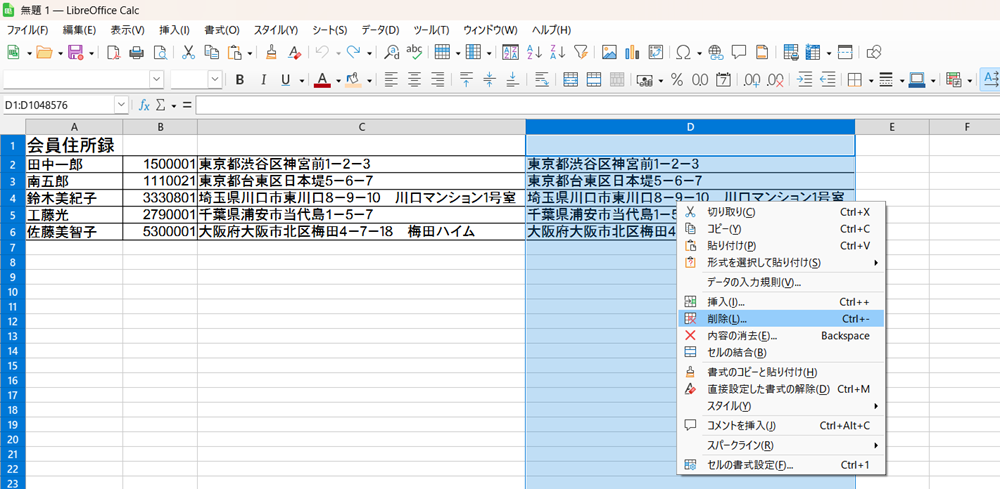The width and height of the screenshot is (1000, 489).
Task: Open the Font Color dropdown arrow
Action: click(x=338, y=80)
